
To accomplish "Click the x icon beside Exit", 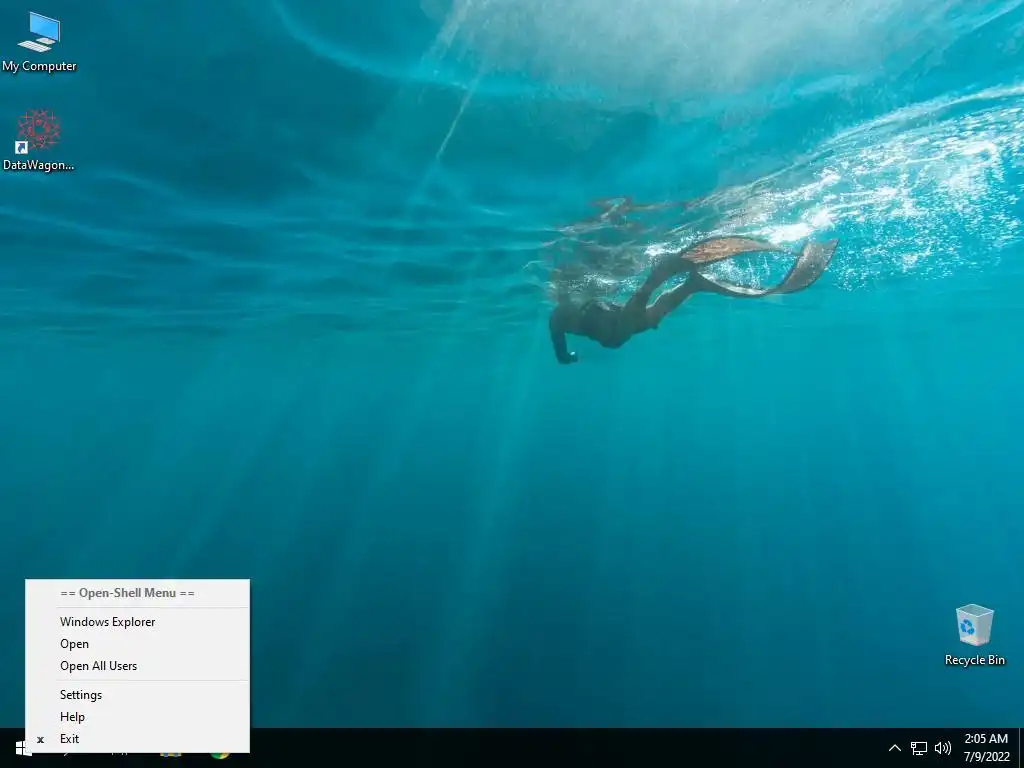I will (x=40, y=740).
